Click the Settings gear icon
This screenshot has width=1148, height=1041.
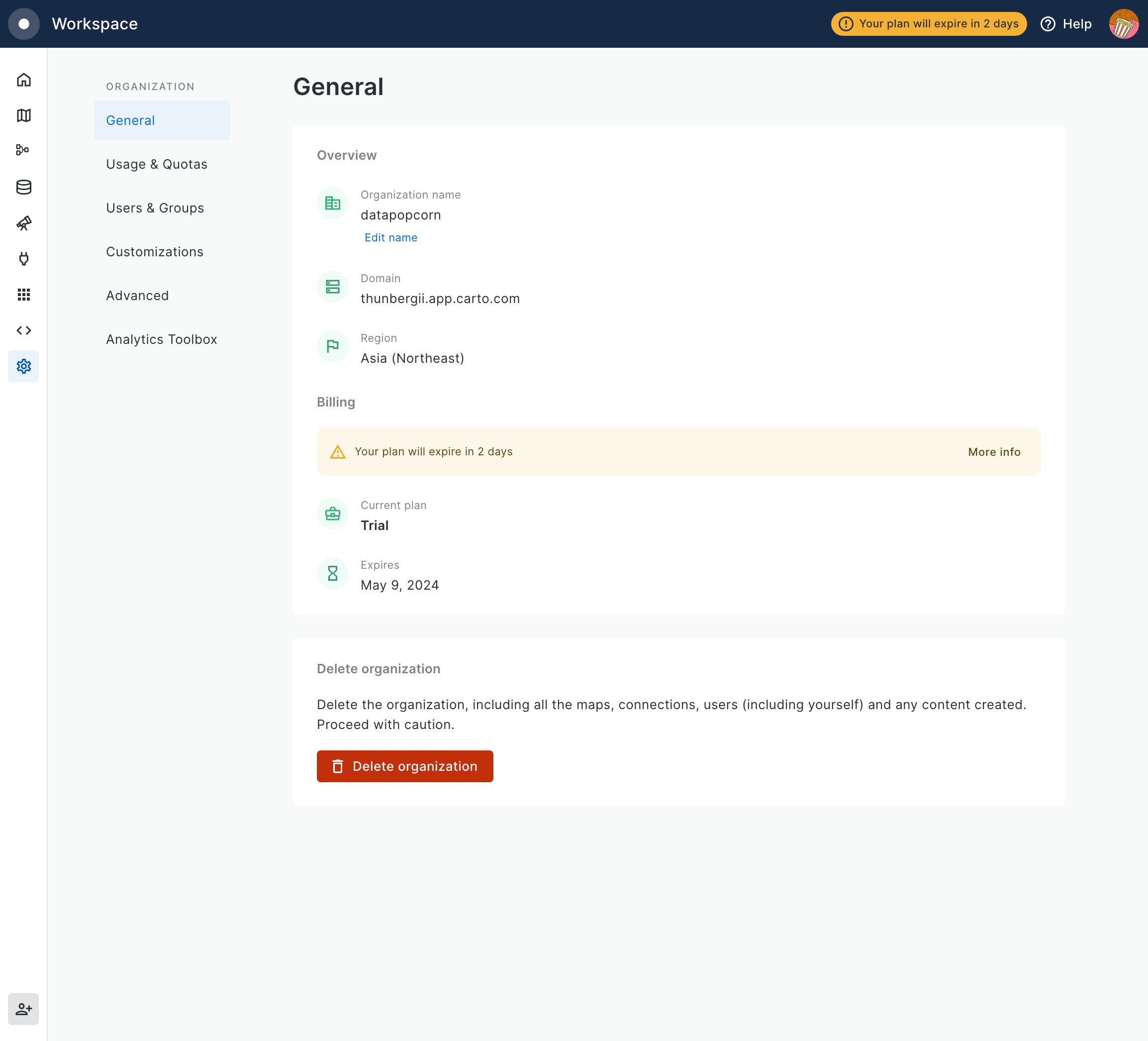point(23,366)
